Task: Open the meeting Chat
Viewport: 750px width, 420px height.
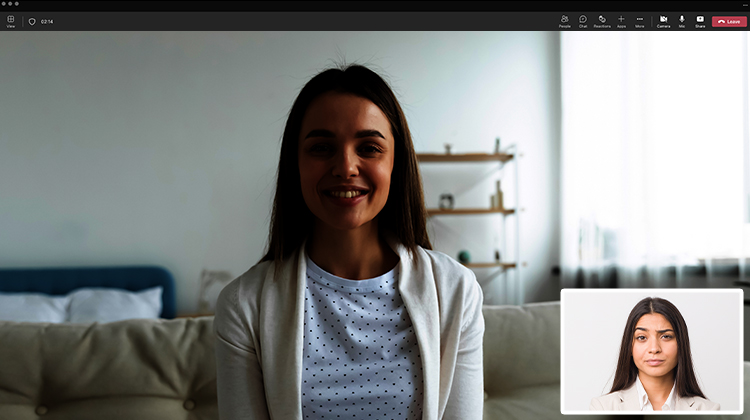Action: click(x=583, y=21)
